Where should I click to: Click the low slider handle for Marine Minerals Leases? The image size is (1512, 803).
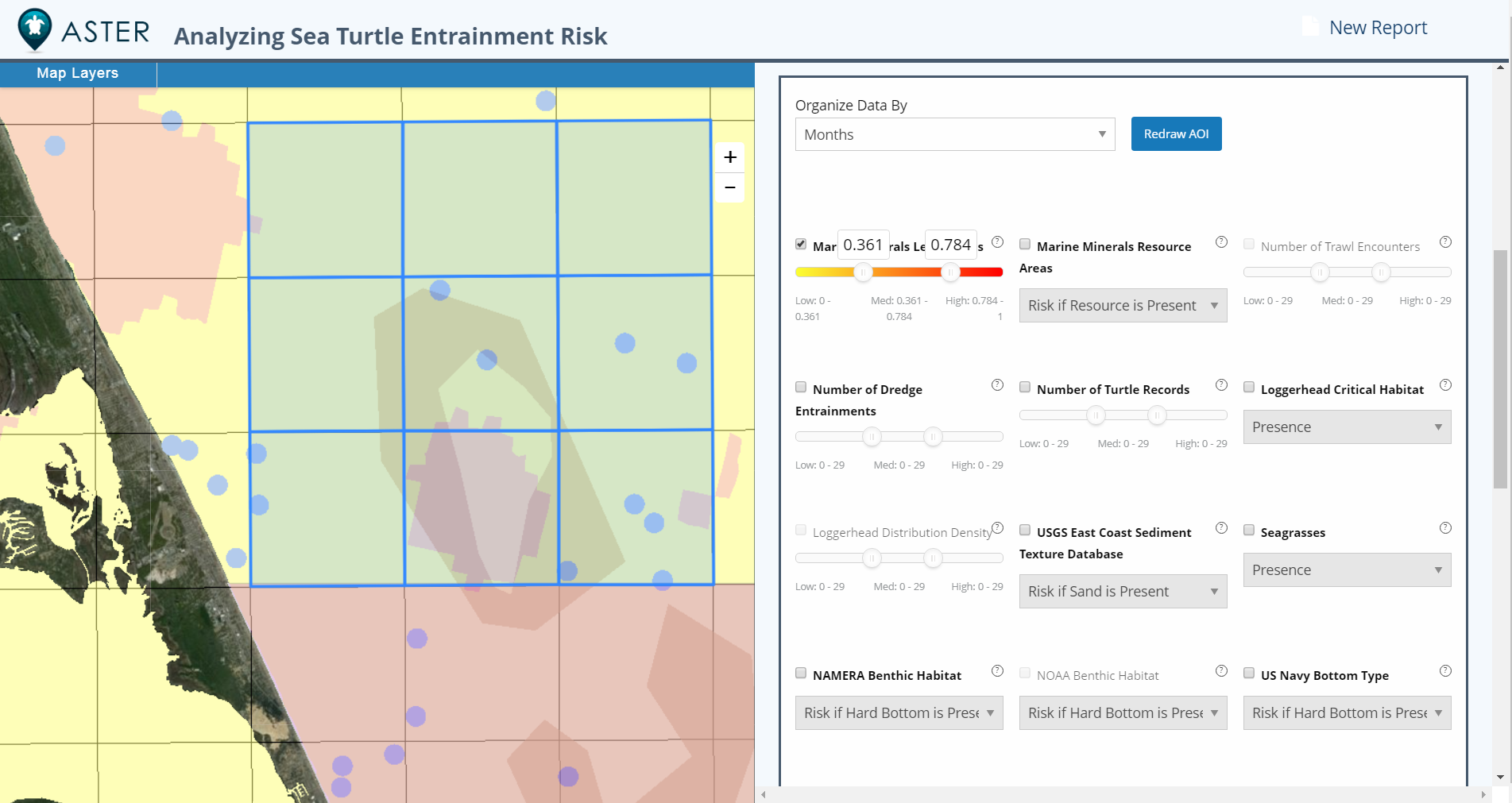point(863,272)
